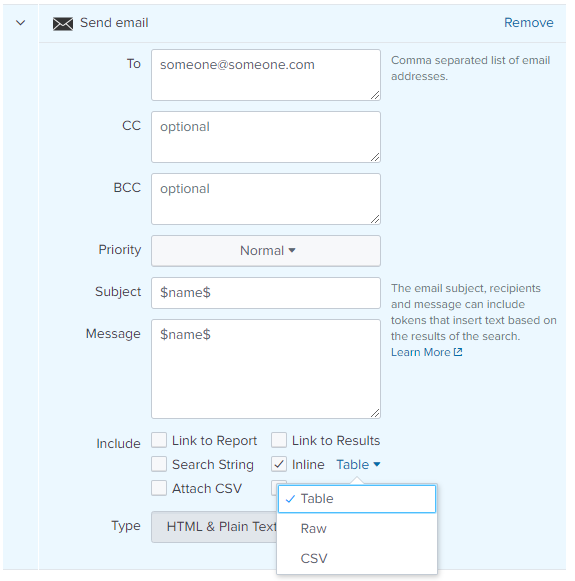
Task: Click the CC field resize handle
Action: tap(375, 157)
